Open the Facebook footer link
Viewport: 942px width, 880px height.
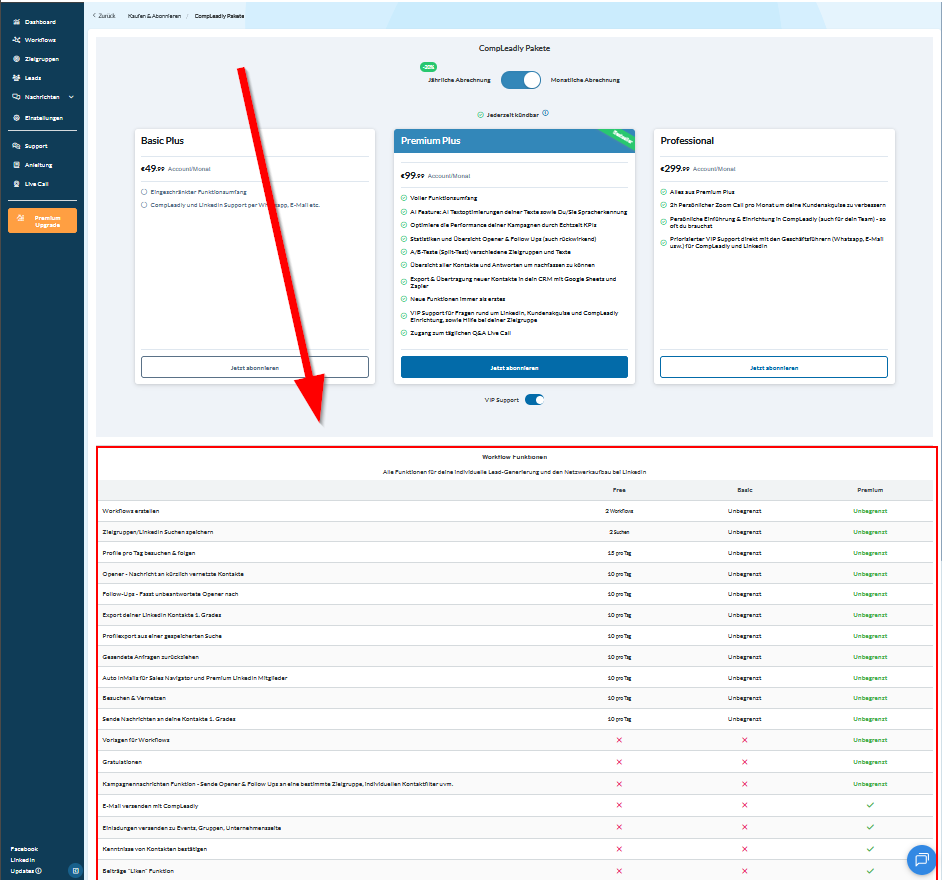[24, 849]
